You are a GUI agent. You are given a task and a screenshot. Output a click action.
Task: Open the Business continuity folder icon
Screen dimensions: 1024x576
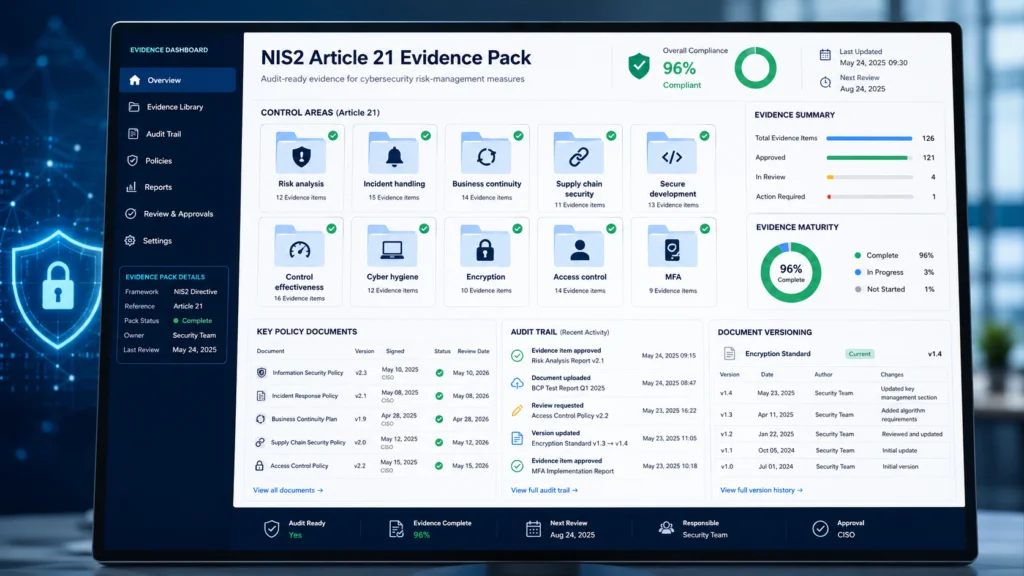[x=486, y=153]
